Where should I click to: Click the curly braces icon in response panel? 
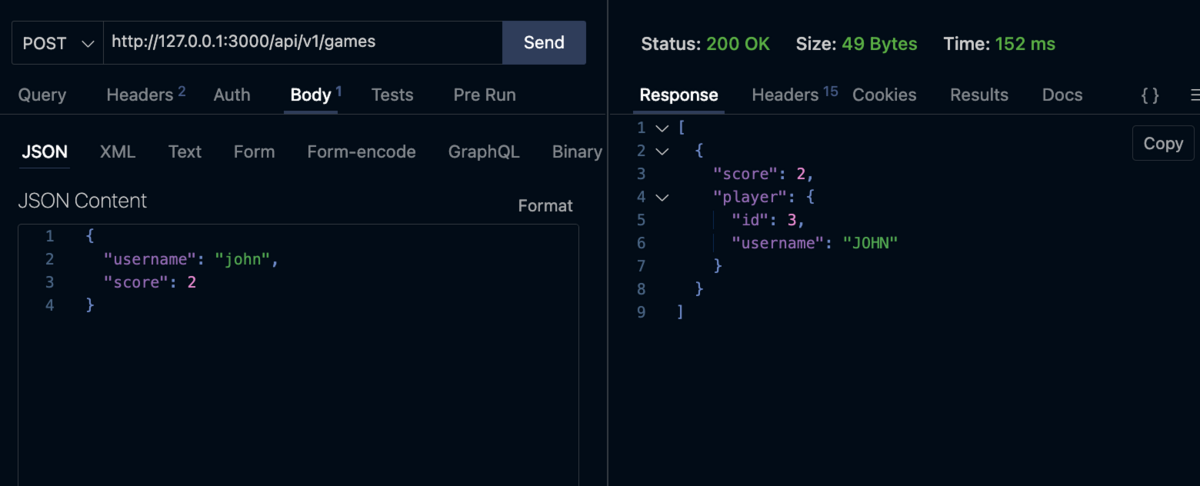click(x=1150, y=95)
